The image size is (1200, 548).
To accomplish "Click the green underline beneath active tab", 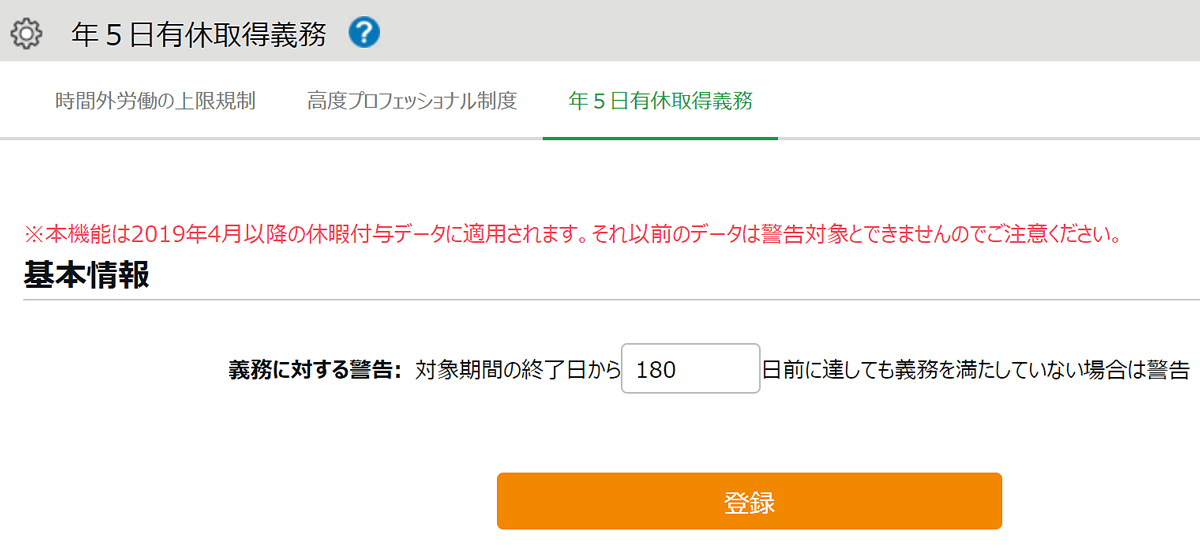I will pos(660,138).
